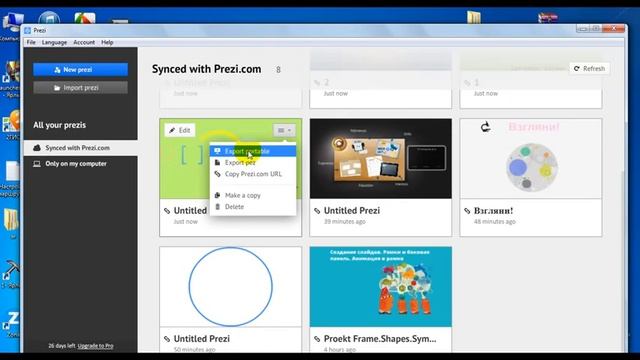Viewport: 640px width, 360px height.
Task: Click the pencil icon on Edit button
Action: [x=172, y=130]
